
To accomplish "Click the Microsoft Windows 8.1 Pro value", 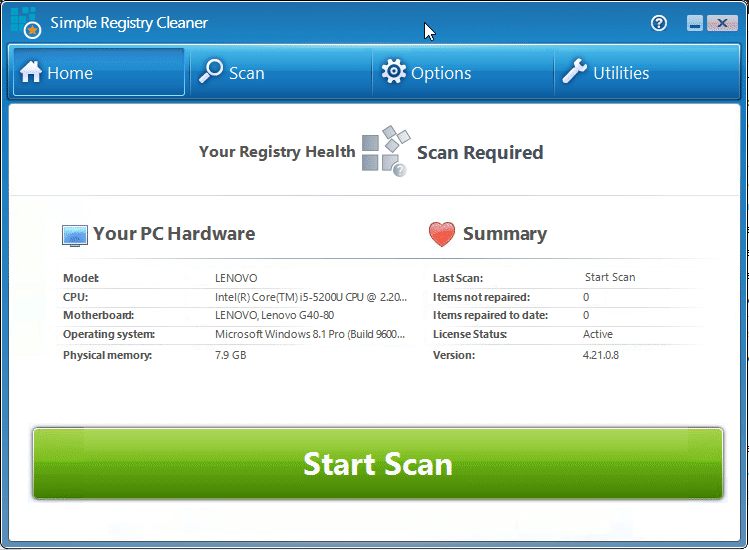I will coord(310,334).
